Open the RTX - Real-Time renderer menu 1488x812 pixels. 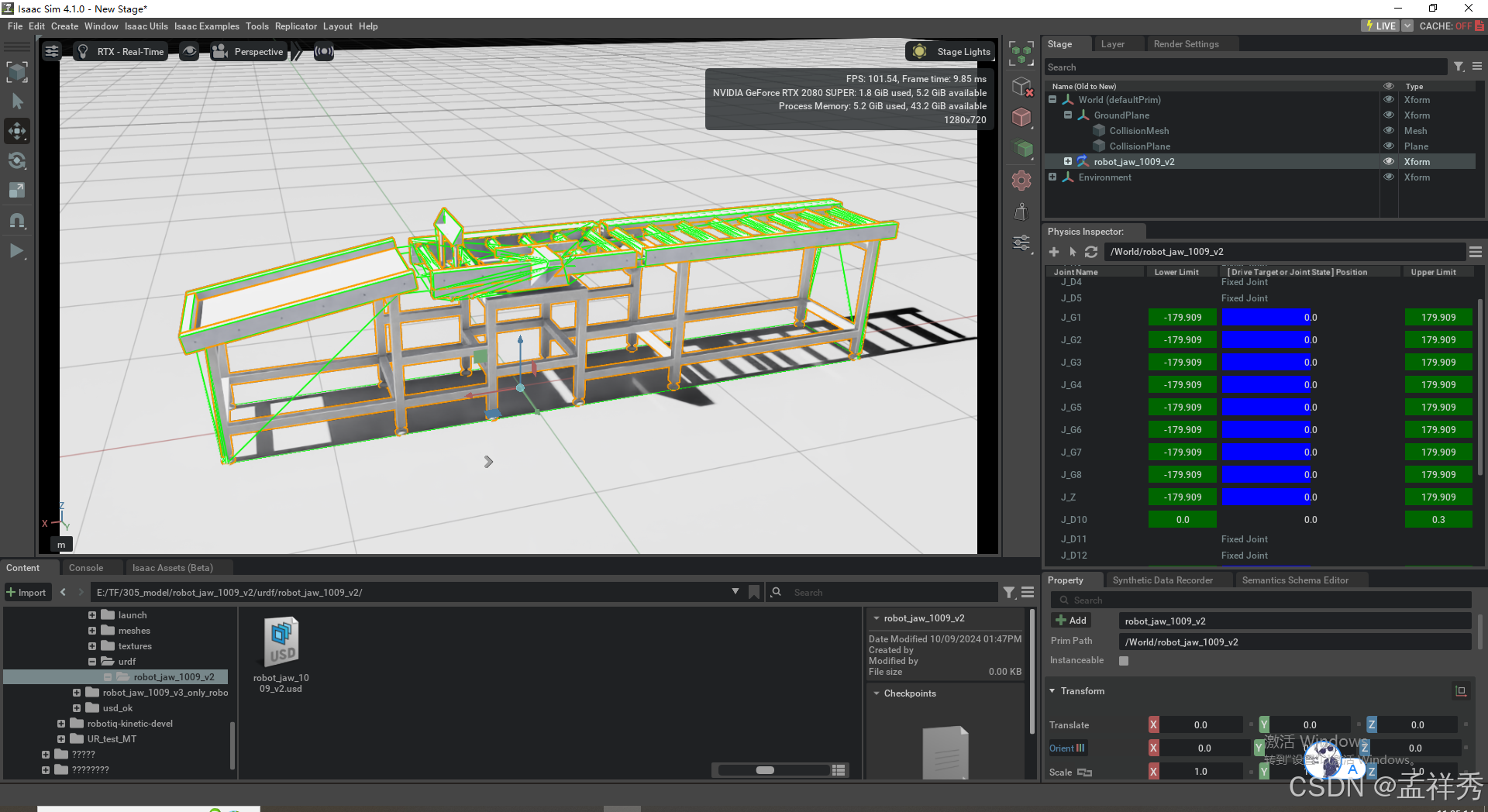pos(121,51)
